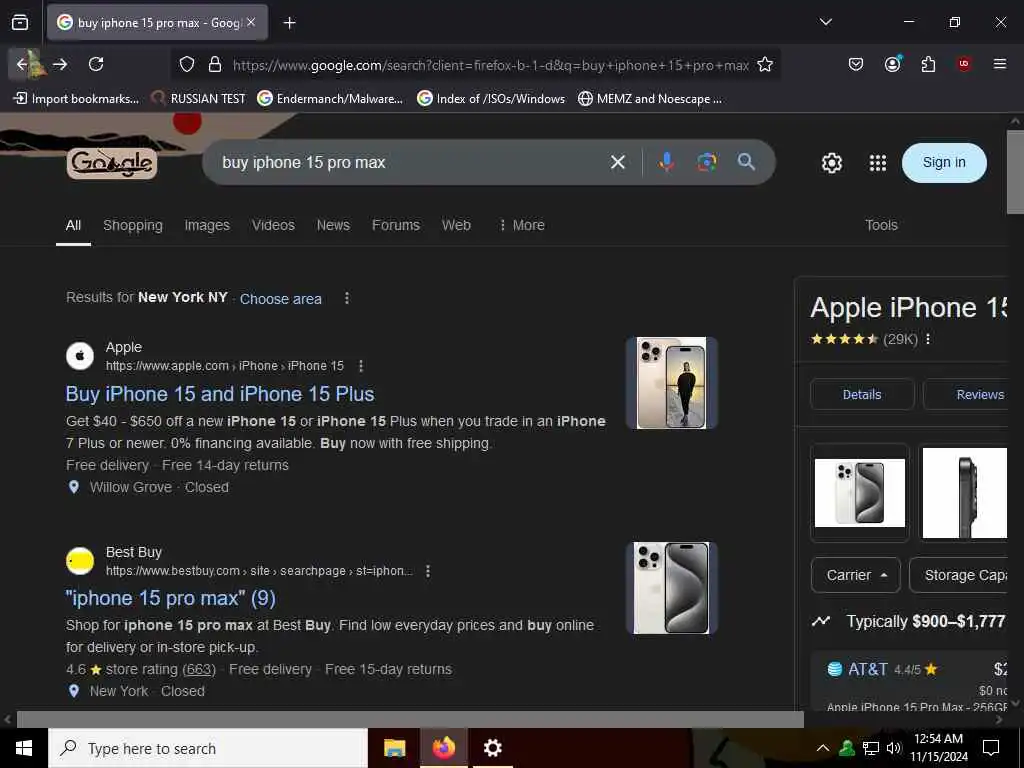Show hidden system tray icons

[822, 748]
